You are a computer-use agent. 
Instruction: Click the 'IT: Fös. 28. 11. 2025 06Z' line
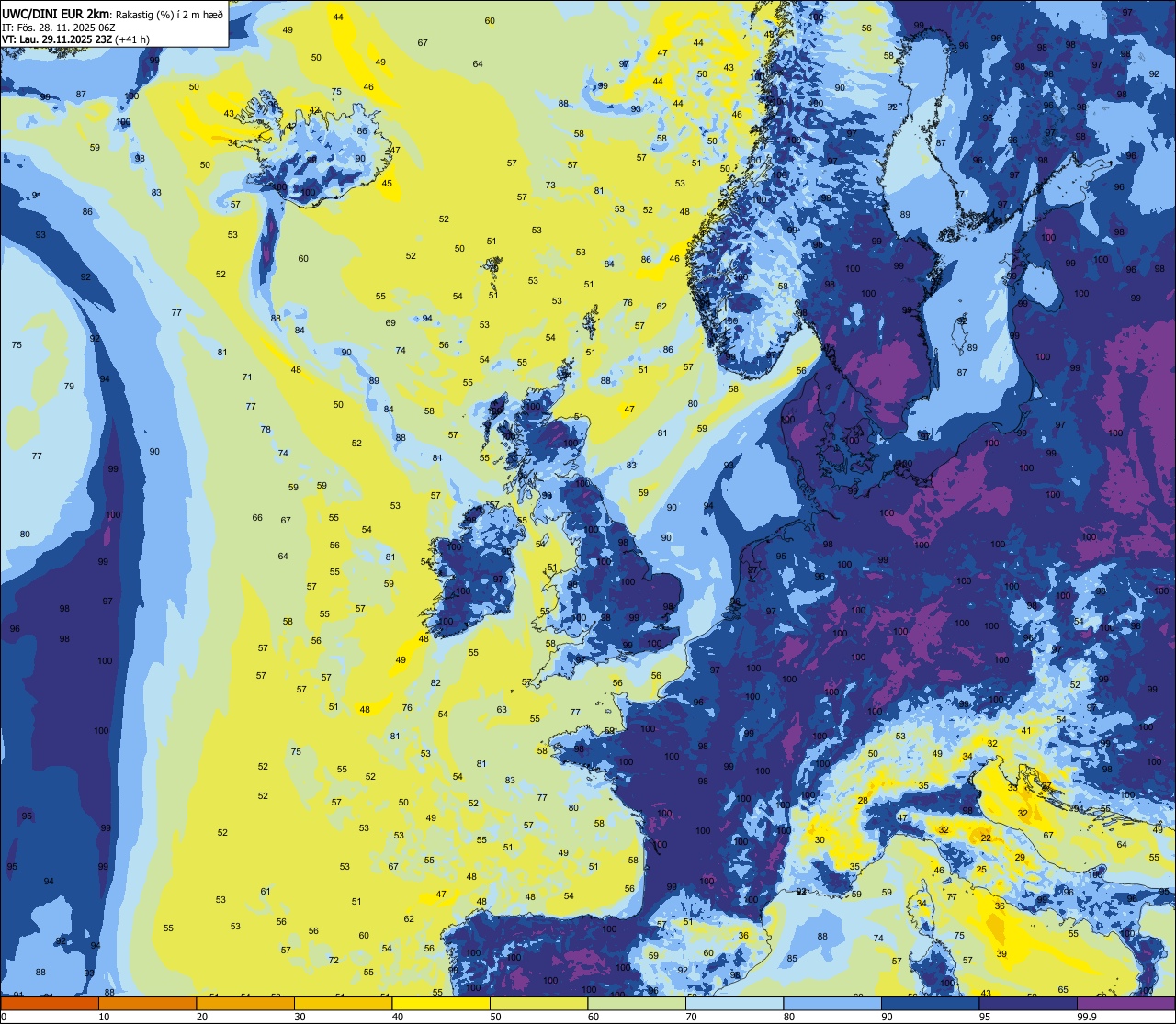[x=58, y=27]
